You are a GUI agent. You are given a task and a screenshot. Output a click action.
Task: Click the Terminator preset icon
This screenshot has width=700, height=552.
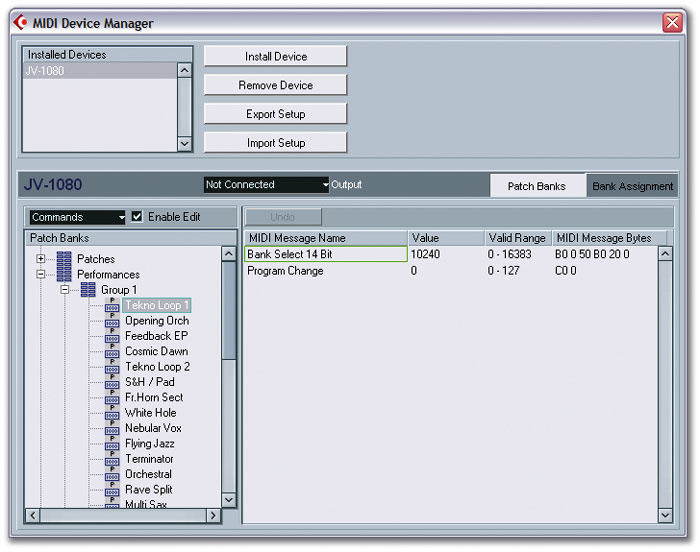(x=112, y=459)
